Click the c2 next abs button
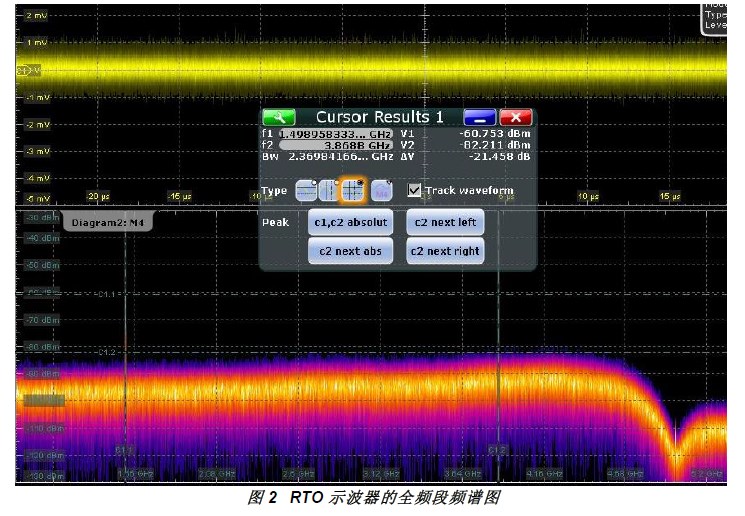745x516 pixels. click(350, 251)
